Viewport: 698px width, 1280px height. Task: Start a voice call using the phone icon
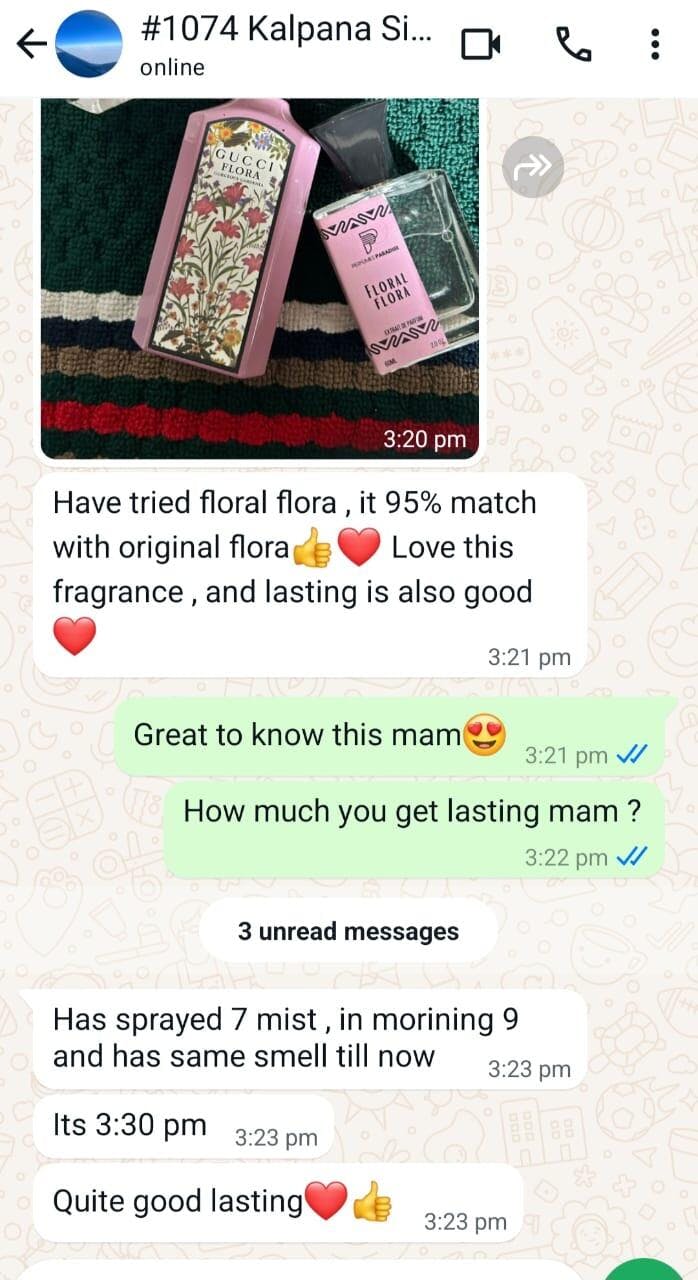(573, 44)
